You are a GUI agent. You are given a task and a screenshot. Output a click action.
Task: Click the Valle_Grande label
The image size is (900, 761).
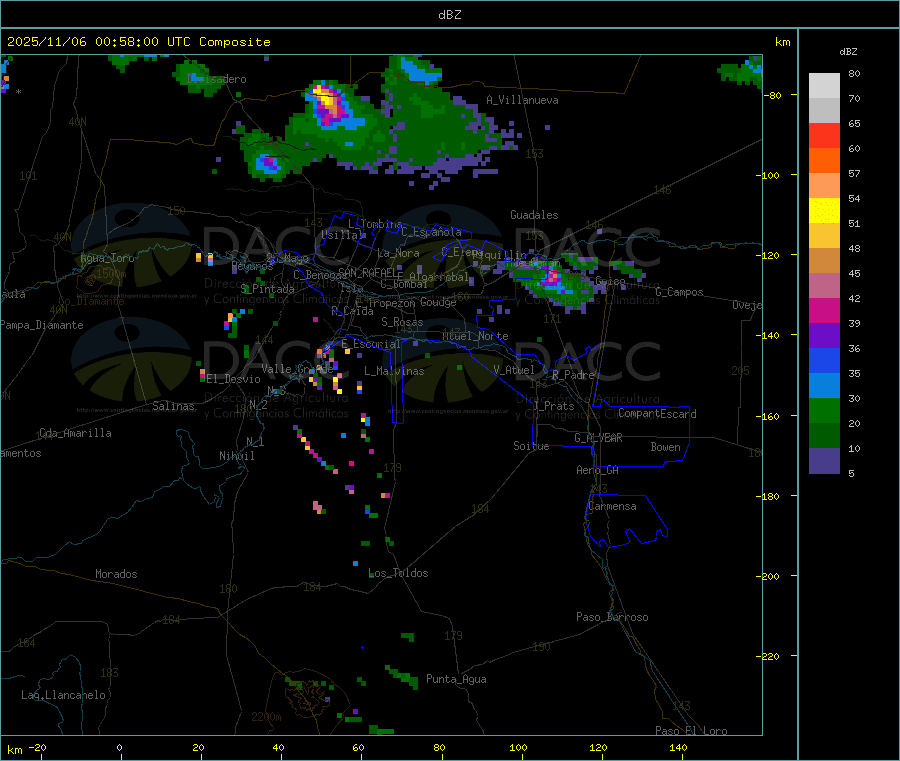297,369
